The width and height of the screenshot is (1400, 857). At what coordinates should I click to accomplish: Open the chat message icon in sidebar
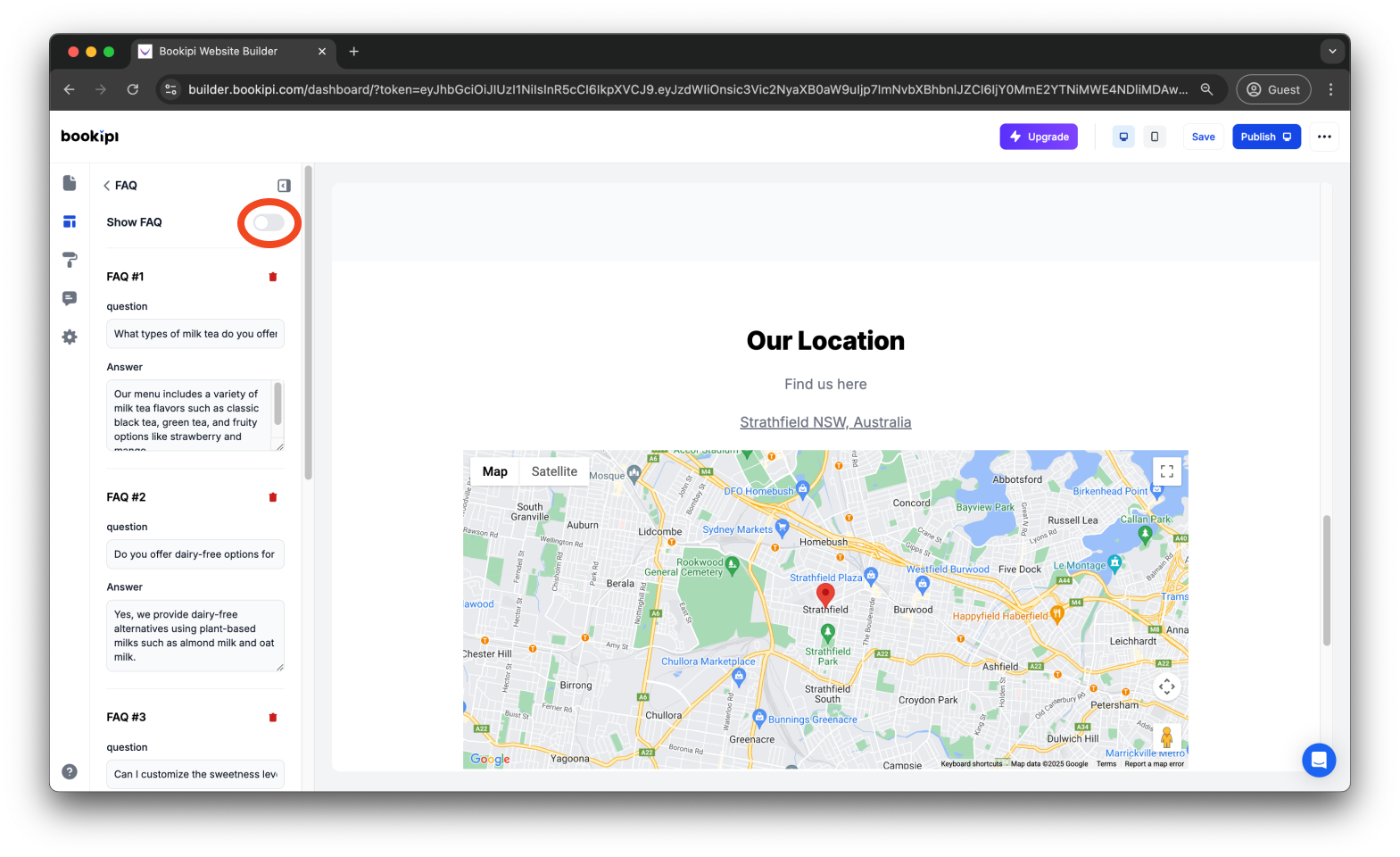pyautogui.click(x=70, y=298)
